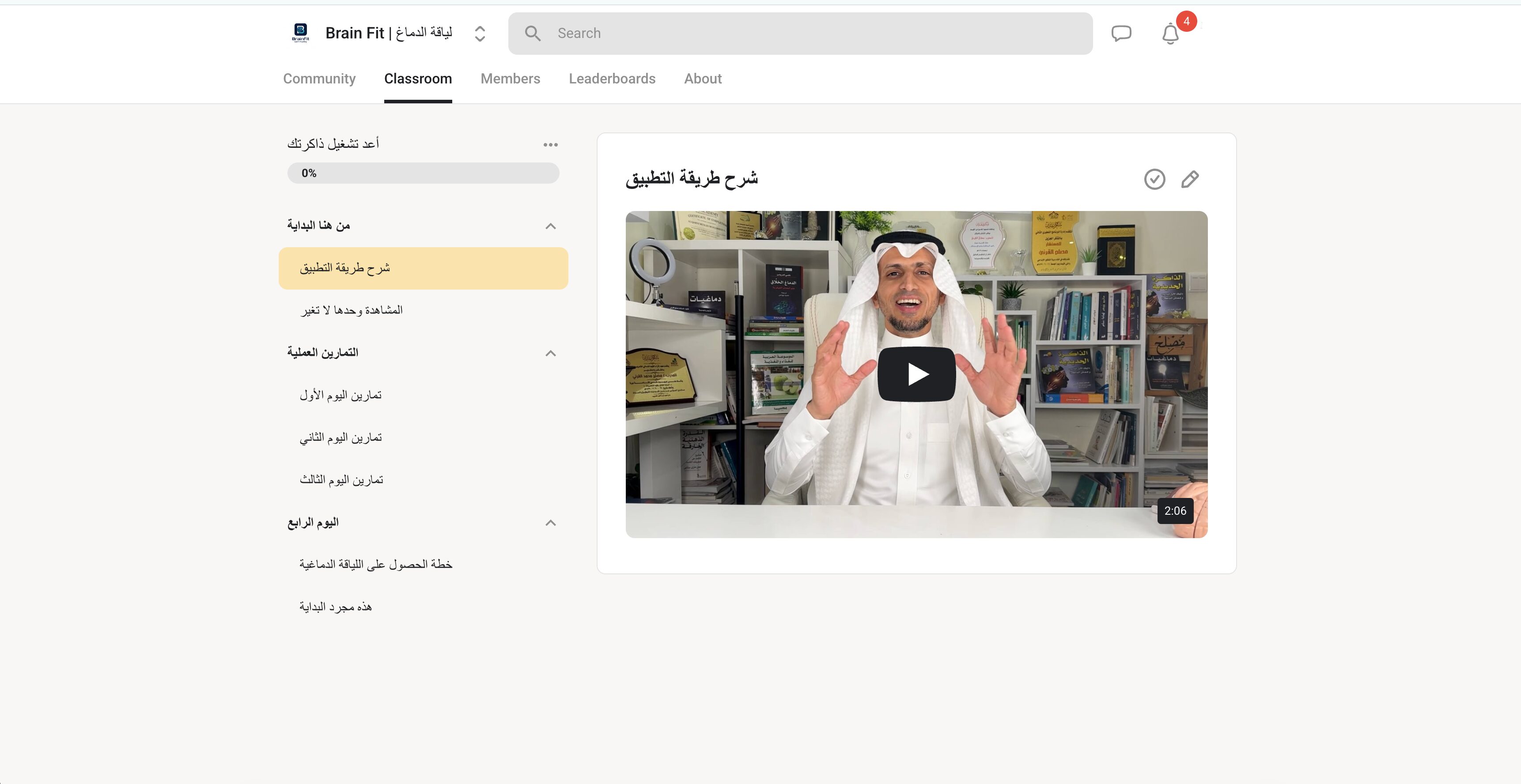Image resolution: width=1521 pixels, height=784 pixels.
Task: Open lesson تمارين اليوم الأول
Action: tap(424, 395)
